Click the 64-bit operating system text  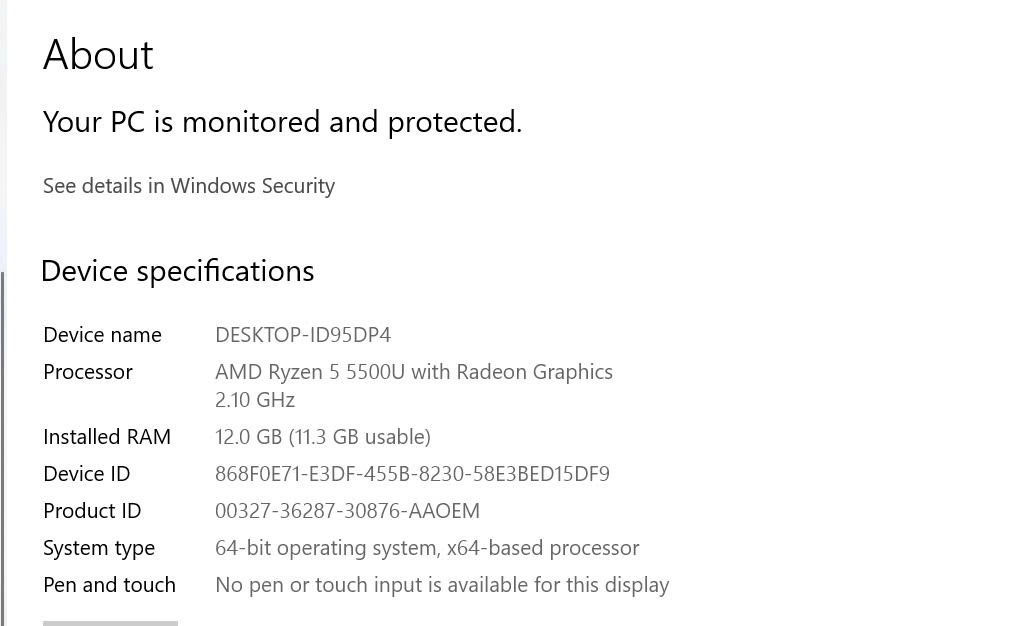(427, 548)
